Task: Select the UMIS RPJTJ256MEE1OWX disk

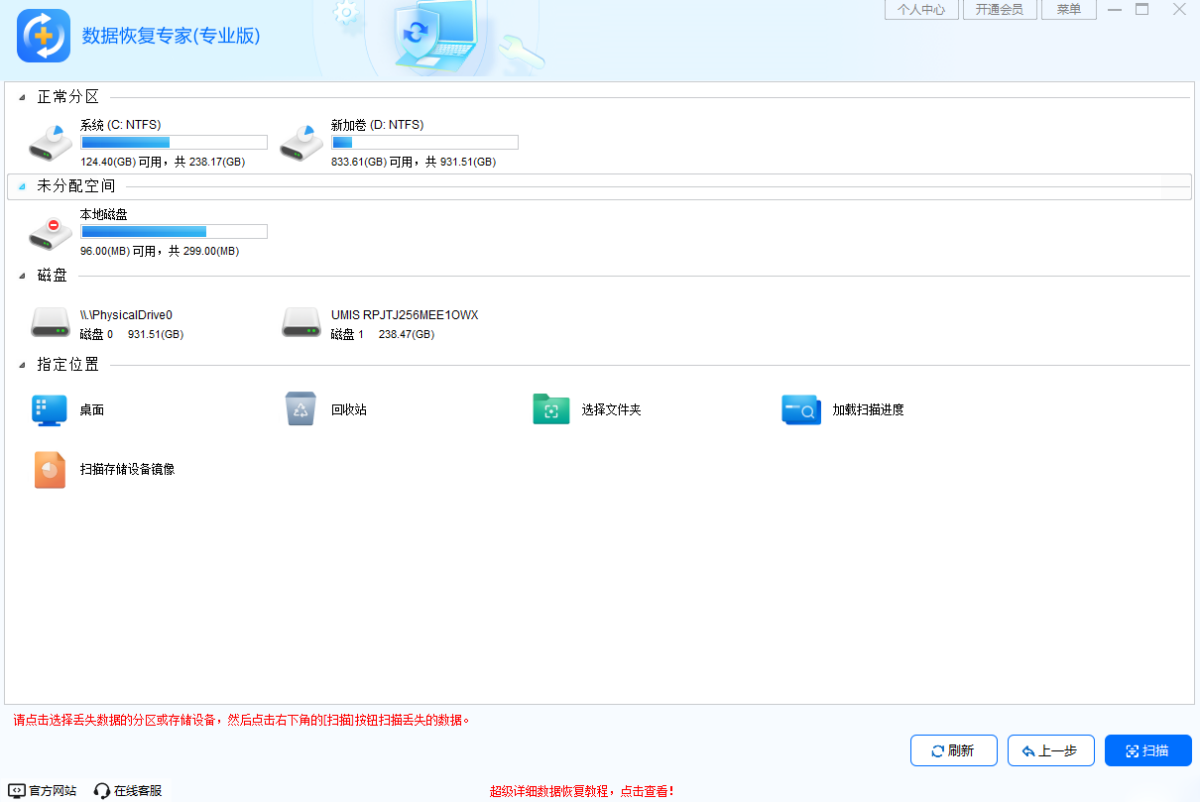Action: (300, 322)
